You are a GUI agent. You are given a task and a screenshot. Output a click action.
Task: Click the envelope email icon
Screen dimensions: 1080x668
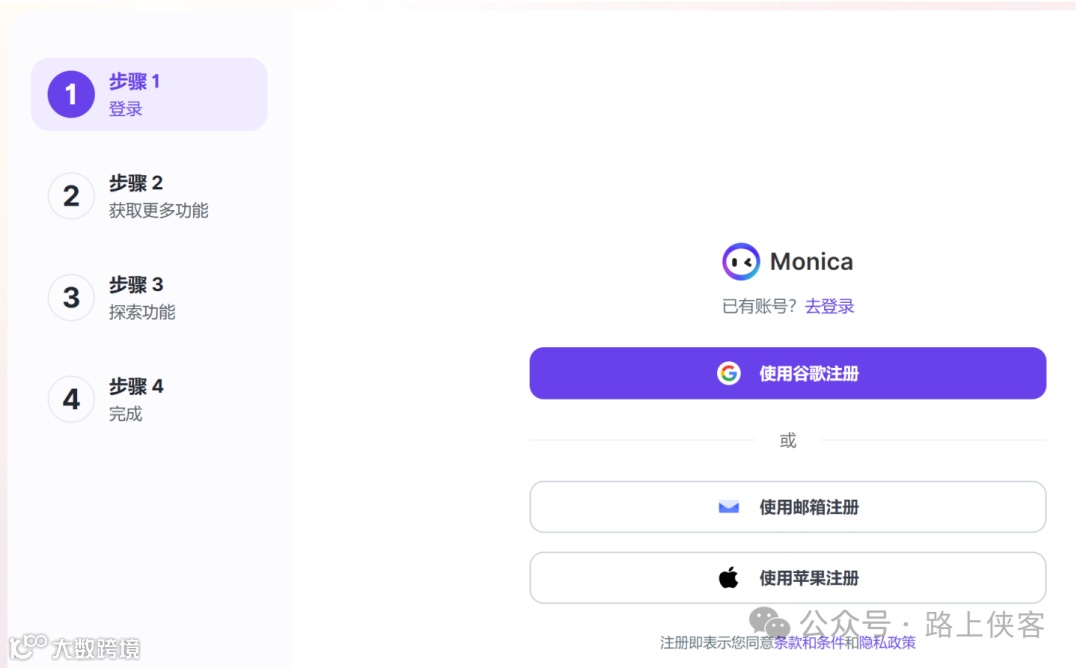(728, 508)
